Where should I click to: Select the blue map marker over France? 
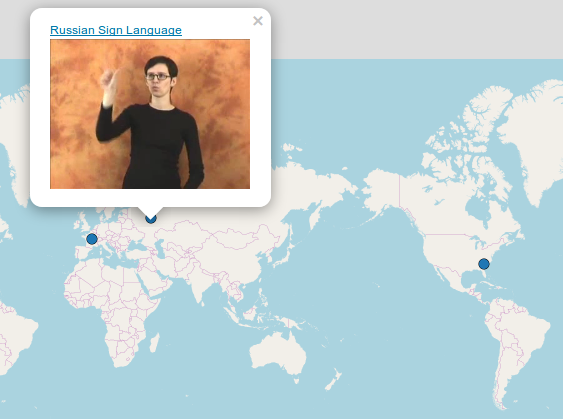pos(92,239)
